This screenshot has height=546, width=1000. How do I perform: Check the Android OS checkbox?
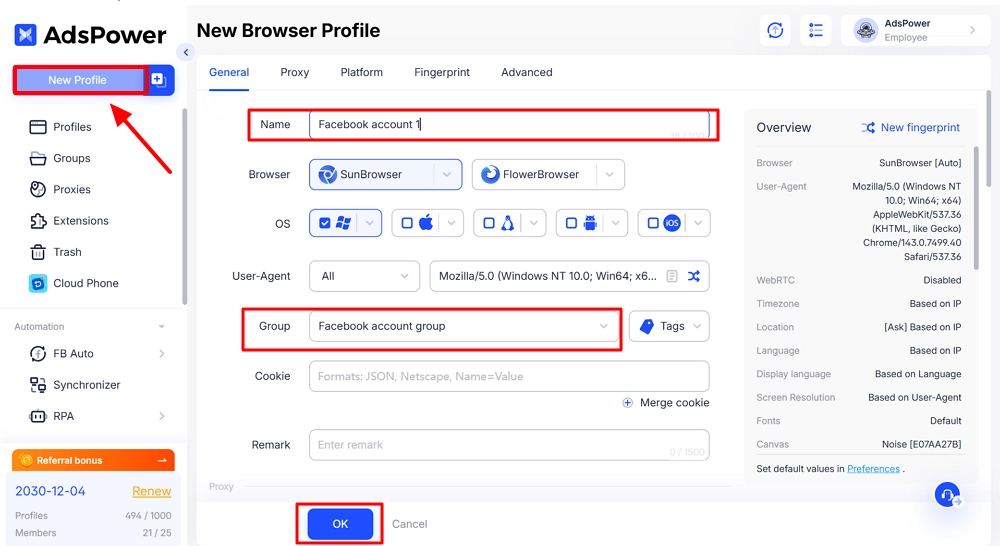[x=571, y=223]
